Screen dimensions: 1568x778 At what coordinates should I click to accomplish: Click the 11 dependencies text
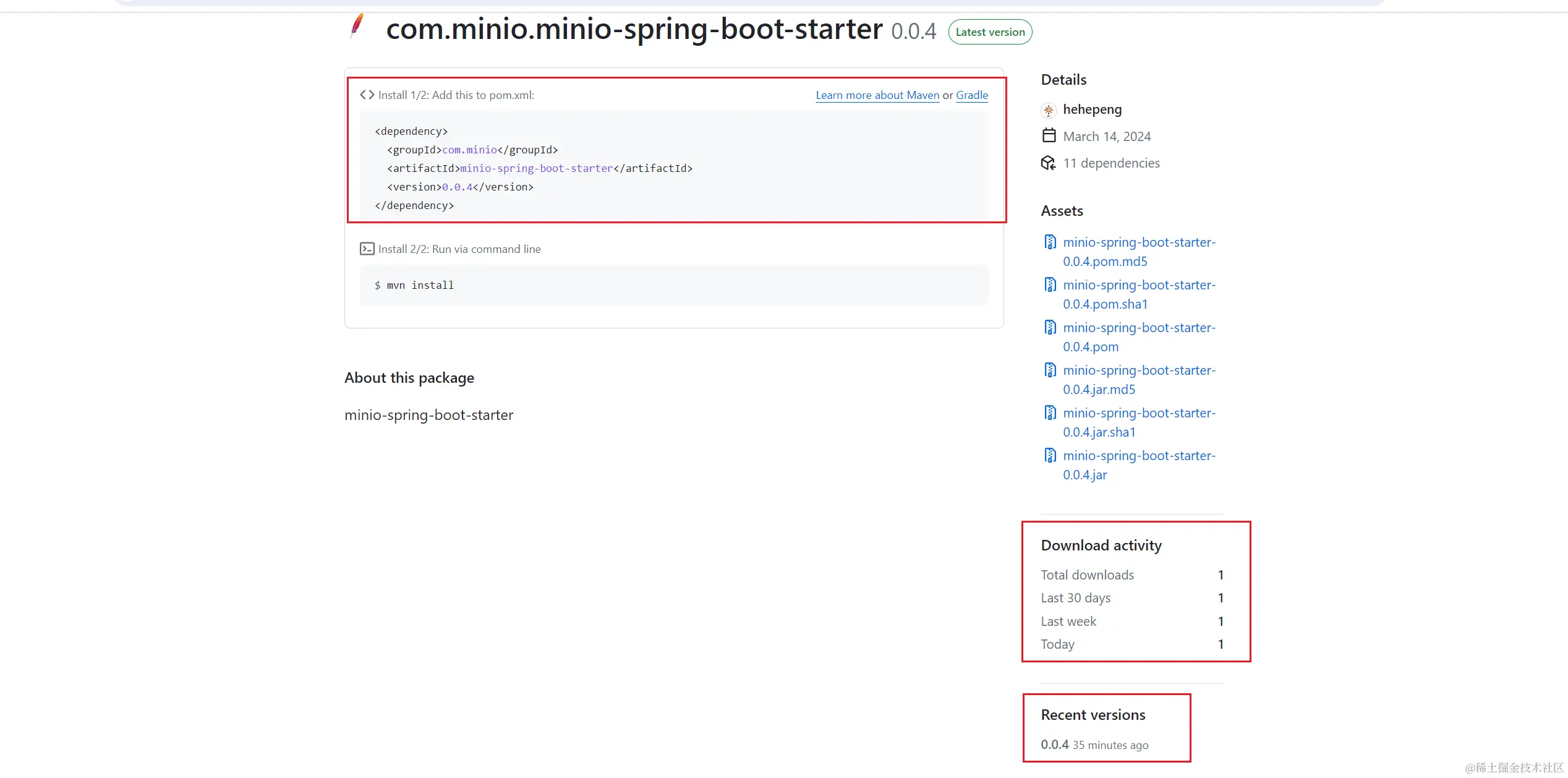tap(1111, 163)
